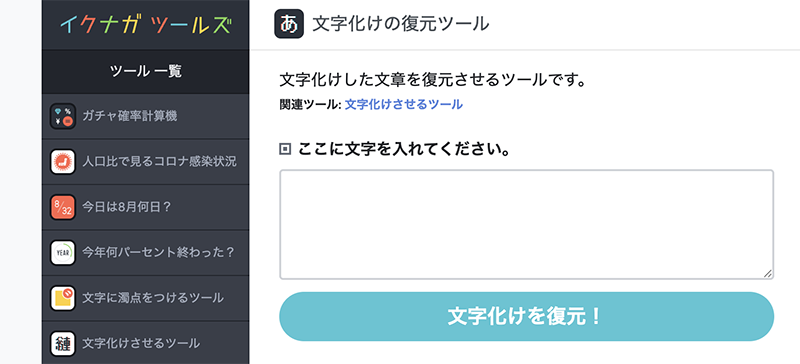Click the イクナガ ツールズ colorful logo
This screenshot has height=364, width=800.
pyautogui.click(x=145, y=25)
